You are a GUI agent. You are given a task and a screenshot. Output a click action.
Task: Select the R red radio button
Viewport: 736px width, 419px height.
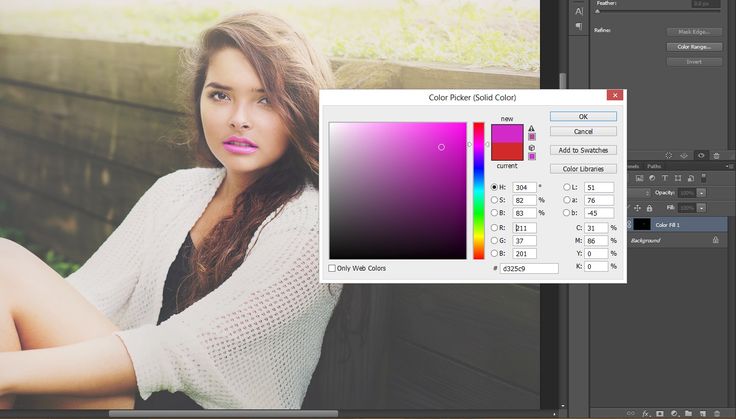[494, 228]
